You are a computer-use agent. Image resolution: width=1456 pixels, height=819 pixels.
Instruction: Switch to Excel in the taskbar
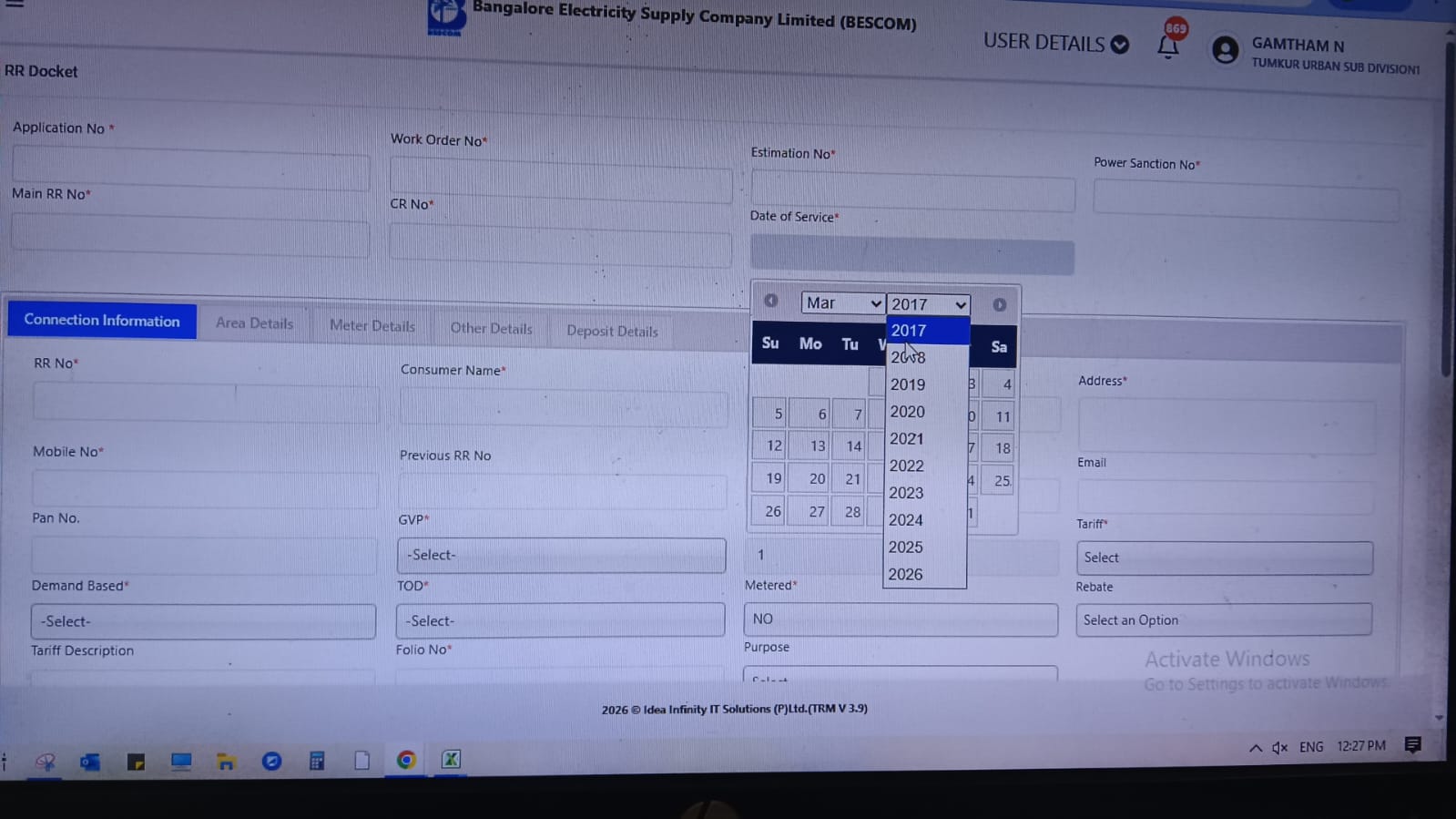(451, 759)
